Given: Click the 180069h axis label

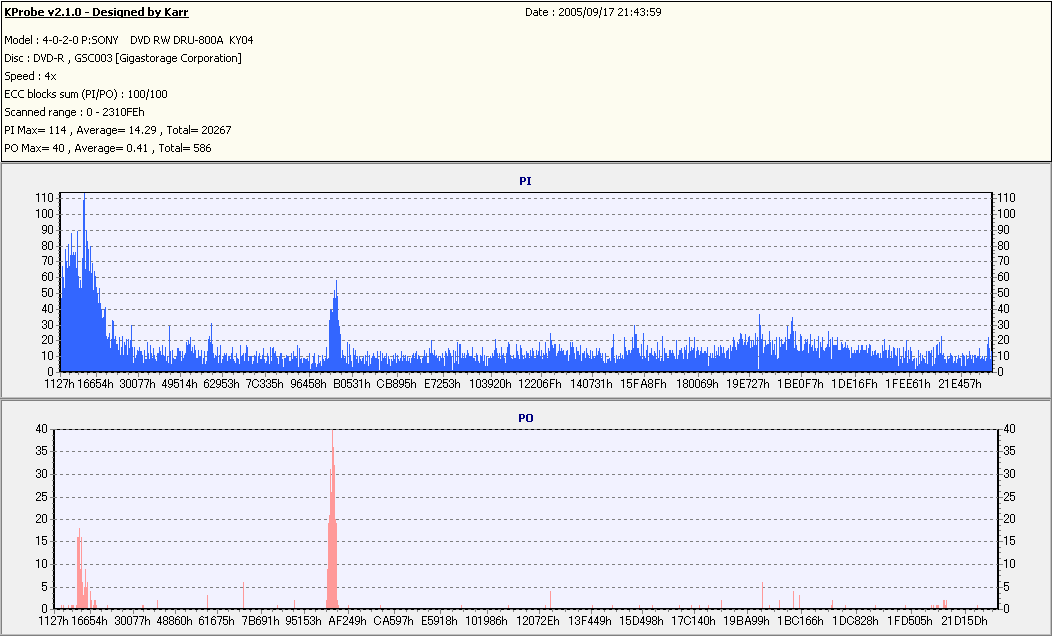Looking at the screenshot, I should (697, 384).
